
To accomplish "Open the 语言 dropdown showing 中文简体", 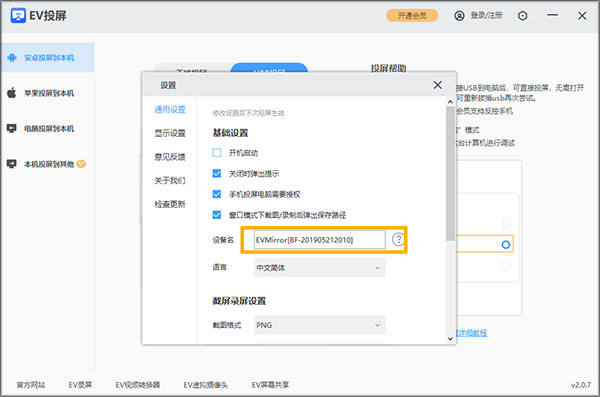I will 320,268.
